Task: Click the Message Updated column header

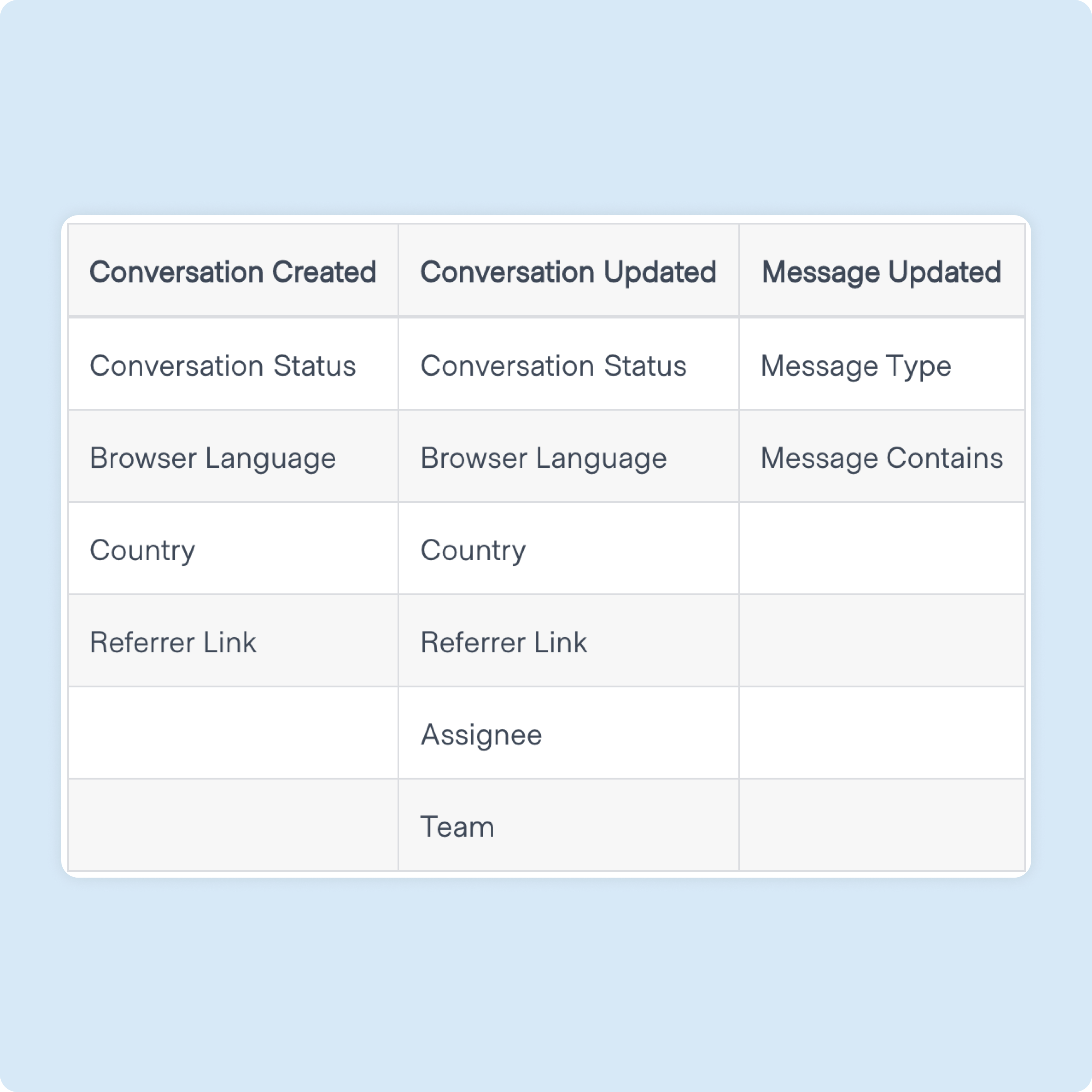Action: tap(881, 272)
